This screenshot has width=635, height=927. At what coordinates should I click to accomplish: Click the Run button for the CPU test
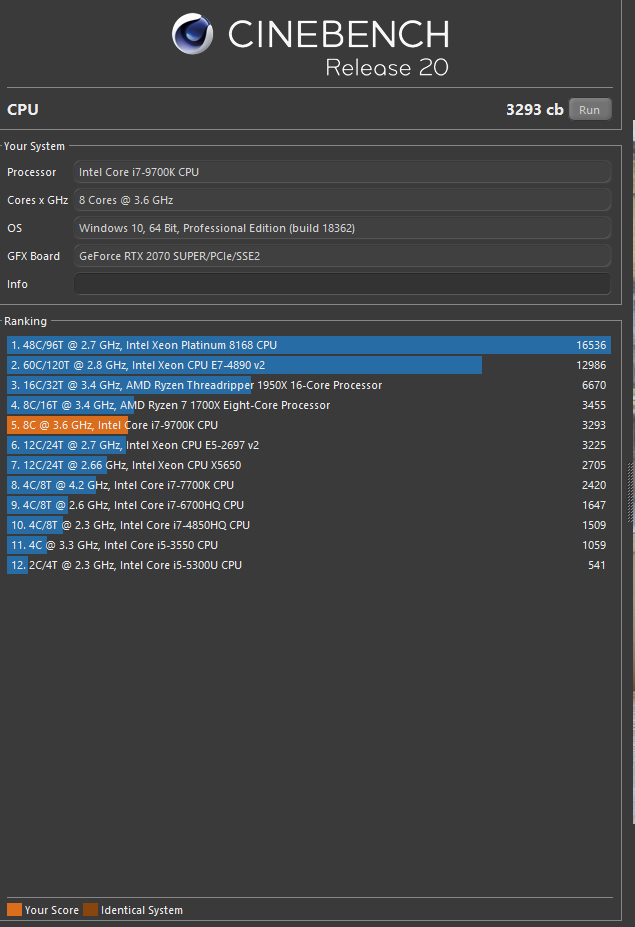click(x=589, y=109)
